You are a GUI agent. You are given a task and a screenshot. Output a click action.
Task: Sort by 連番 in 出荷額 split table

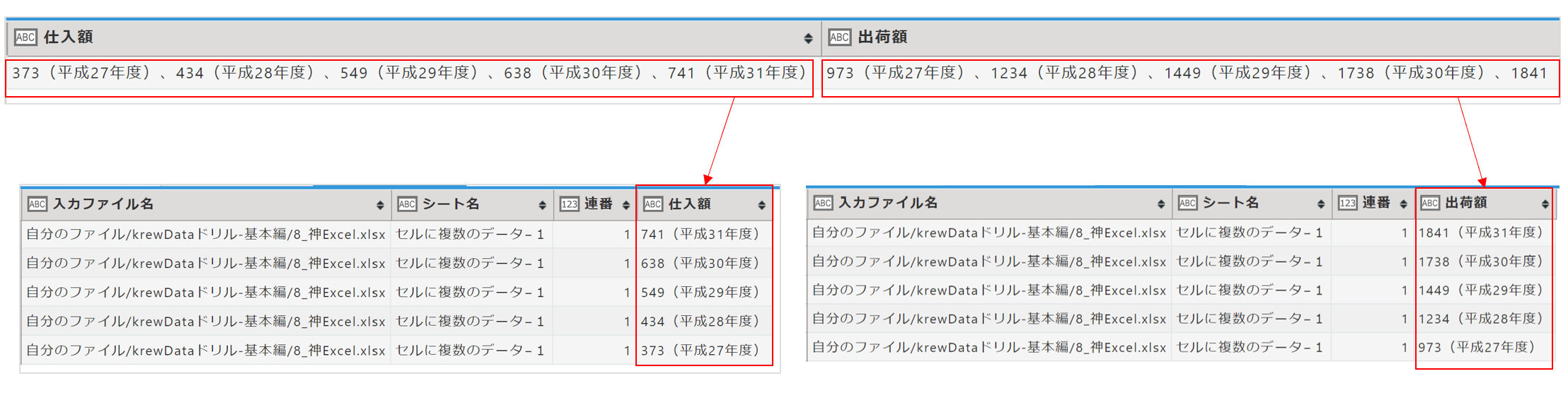tap(1403, 204)
